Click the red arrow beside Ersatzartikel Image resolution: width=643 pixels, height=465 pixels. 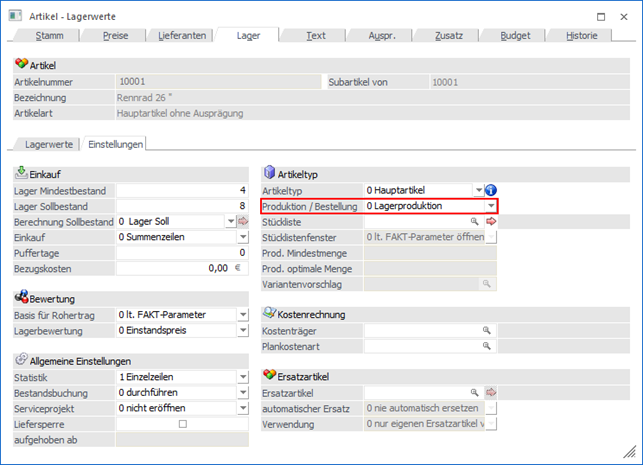tap(491, 393)
